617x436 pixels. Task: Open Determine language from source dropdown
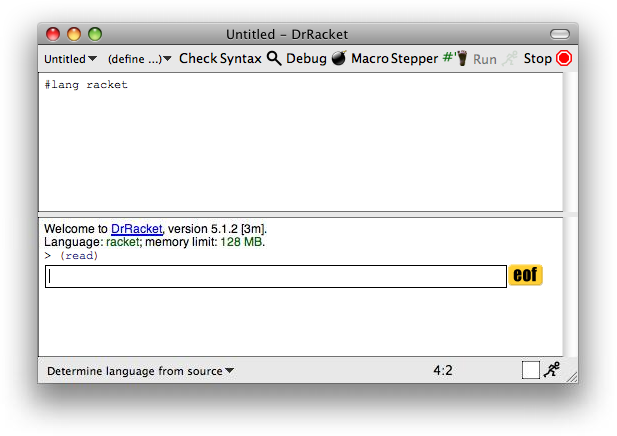click(x=140, y=371)
